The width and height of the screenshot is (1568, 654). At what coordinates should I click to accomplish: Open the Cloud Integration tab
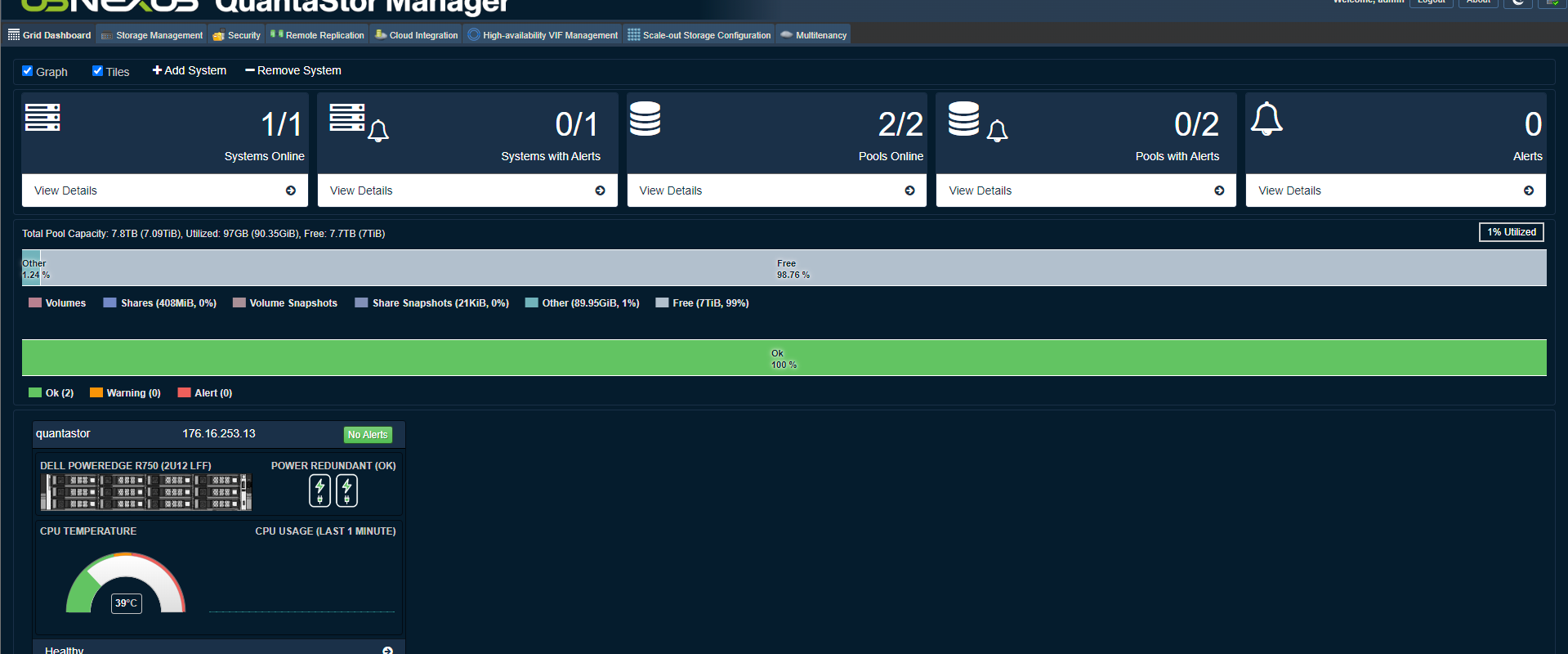pos(416,35)
